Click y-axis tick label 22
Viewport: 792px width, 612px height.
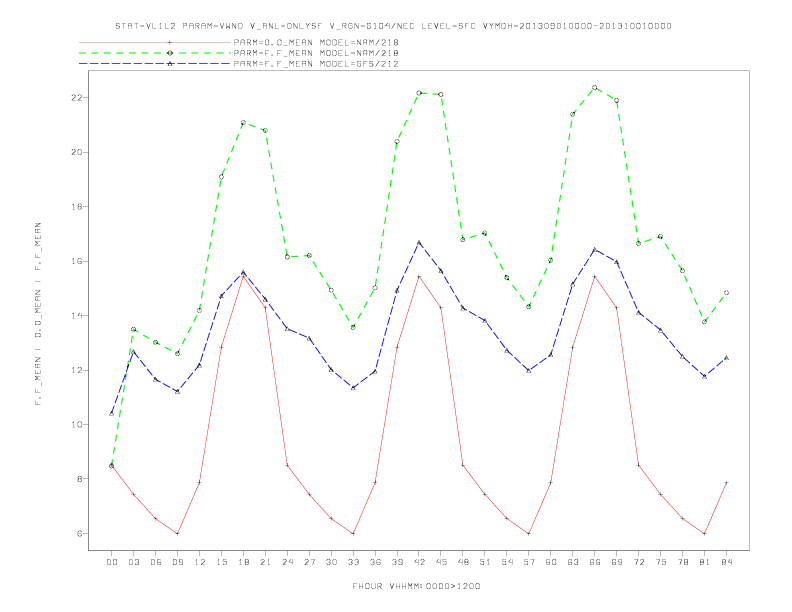(77, 97)
